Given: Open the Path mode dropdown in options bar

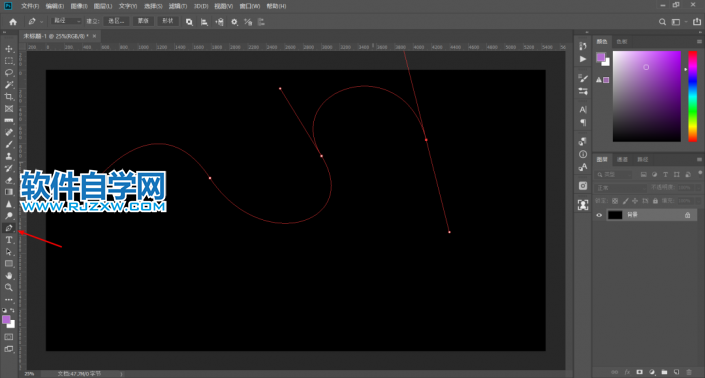Looking at the screenshot, I should click(66, 21).
